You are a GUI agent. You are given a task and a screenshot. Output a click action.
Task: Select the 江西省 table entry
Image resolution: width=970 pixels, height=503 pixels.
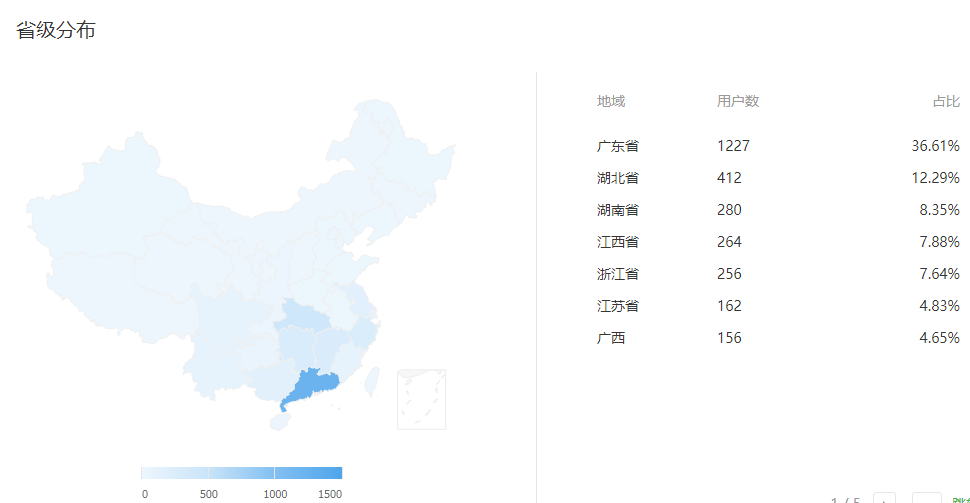[618, 242]
